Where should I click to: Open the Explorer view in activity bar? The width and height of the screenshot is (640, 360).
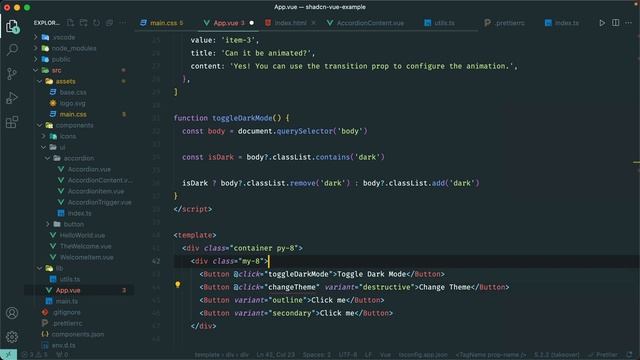(x=12, y=27)
